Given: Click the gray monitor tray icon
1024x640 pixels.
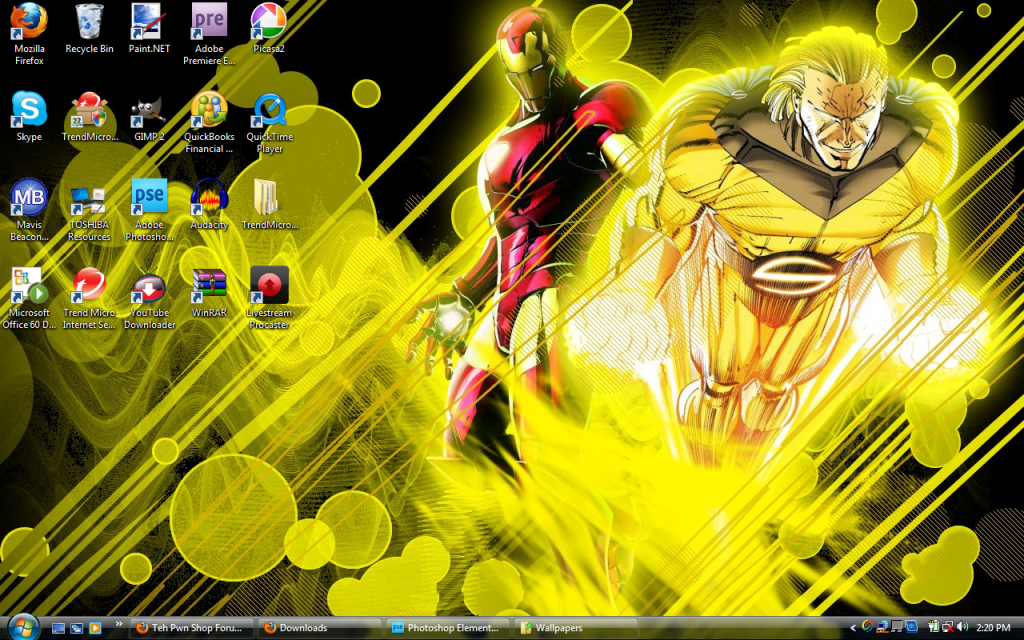Looking at the screenshot, I should (897, 627).
